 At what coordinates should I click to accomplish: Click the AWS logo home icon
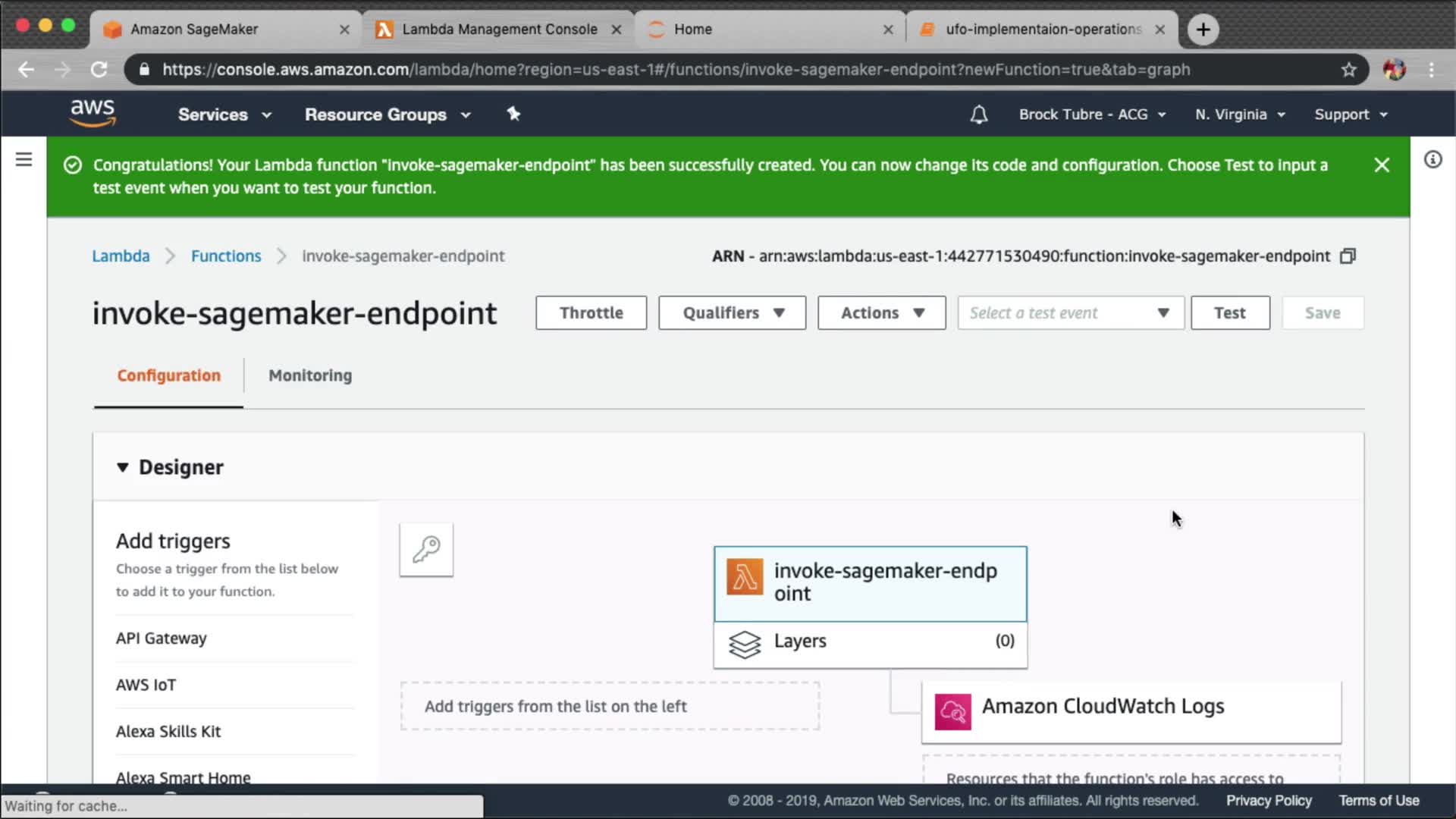[x=93, y=114]
